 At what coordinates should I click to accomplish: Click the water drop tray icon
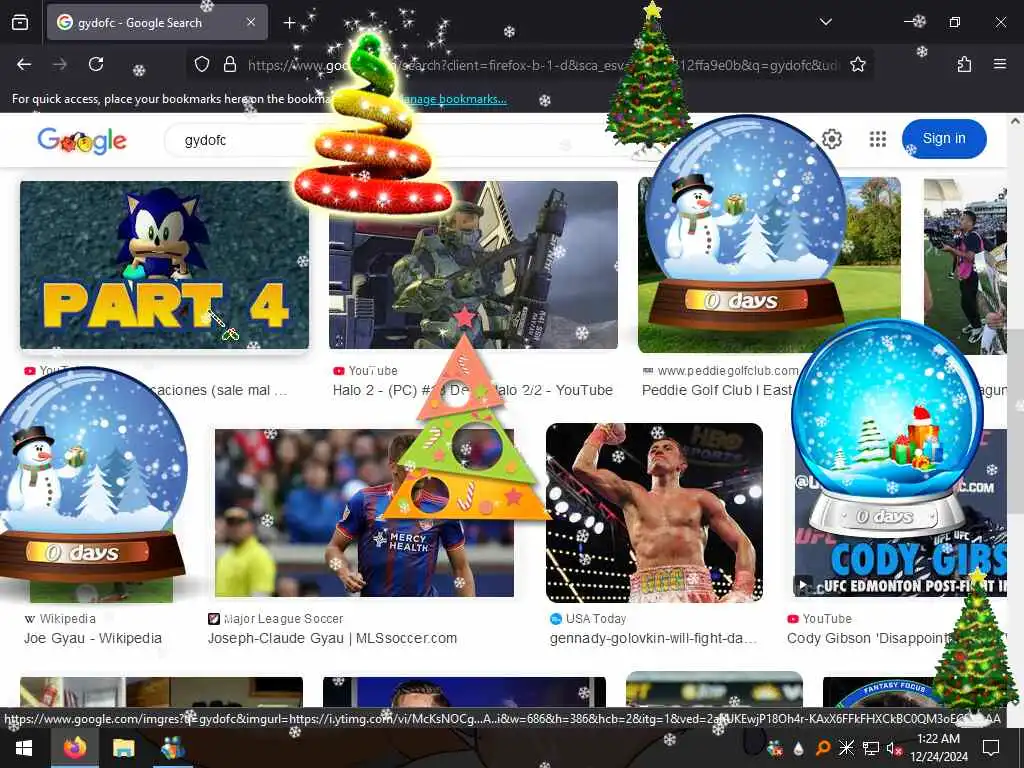click(x=799, y=748)
